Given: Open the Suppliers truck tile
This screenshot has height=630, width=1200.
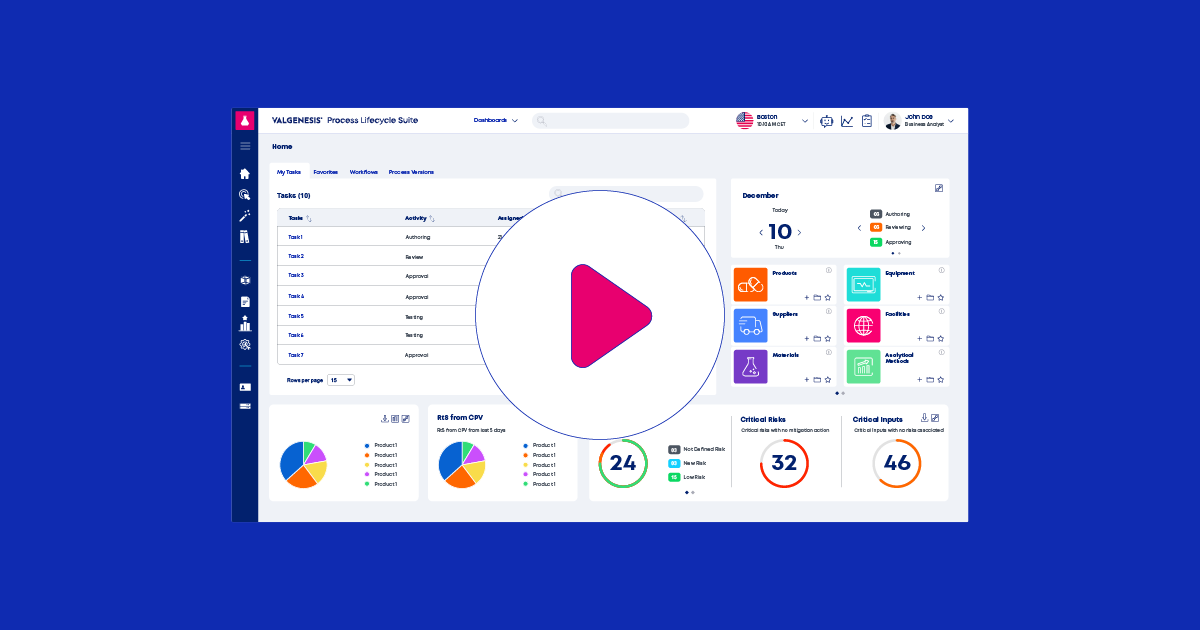Looking at the screenshot, I should pos(750,326).
